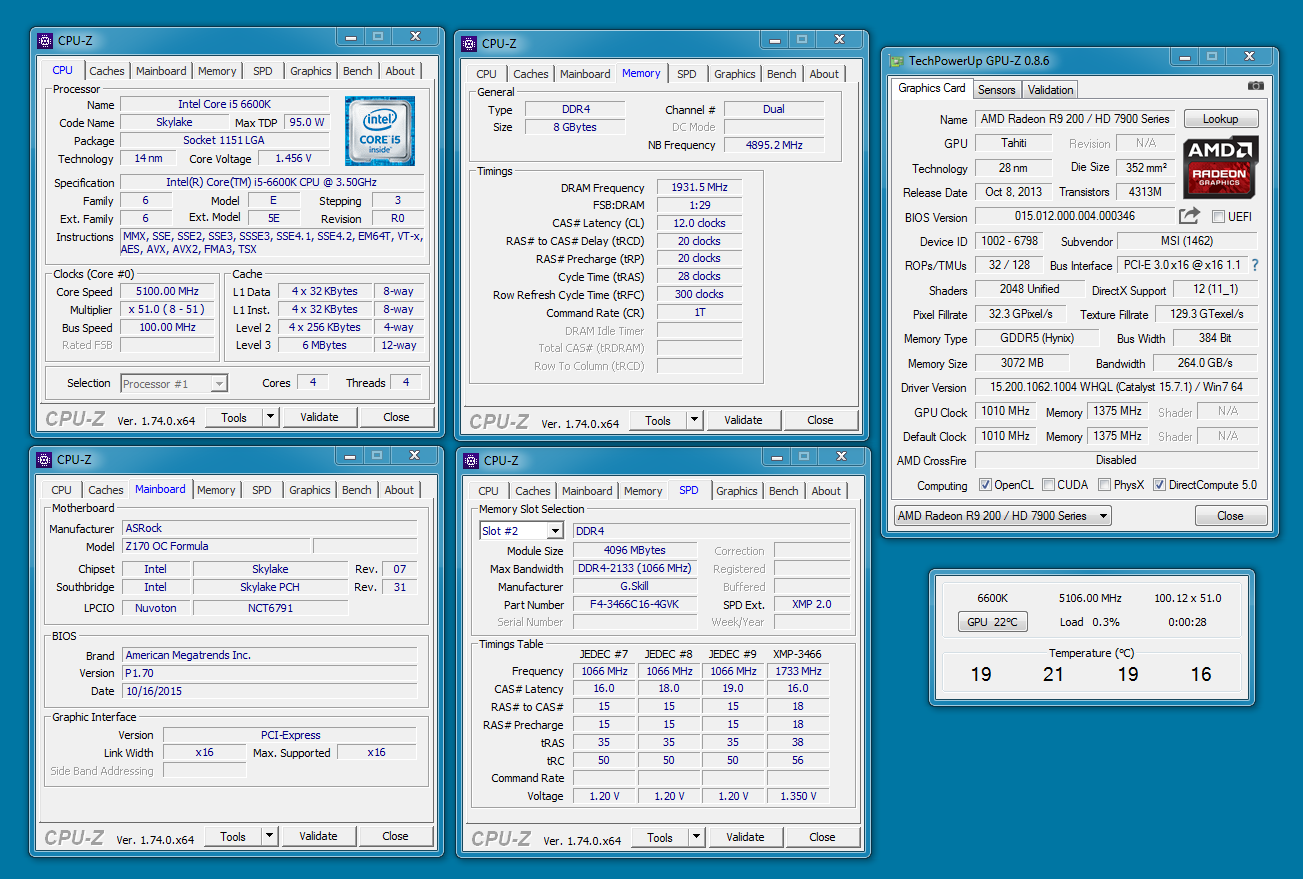
Task: Click CPU-Z app icon in SPD tab window title bar
Action: [471, 461]
